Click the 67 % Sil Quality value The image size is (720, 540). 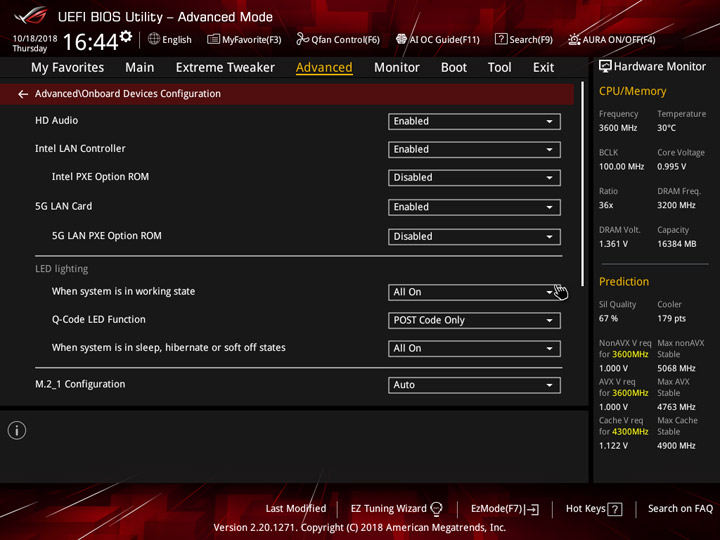(608, 319)
